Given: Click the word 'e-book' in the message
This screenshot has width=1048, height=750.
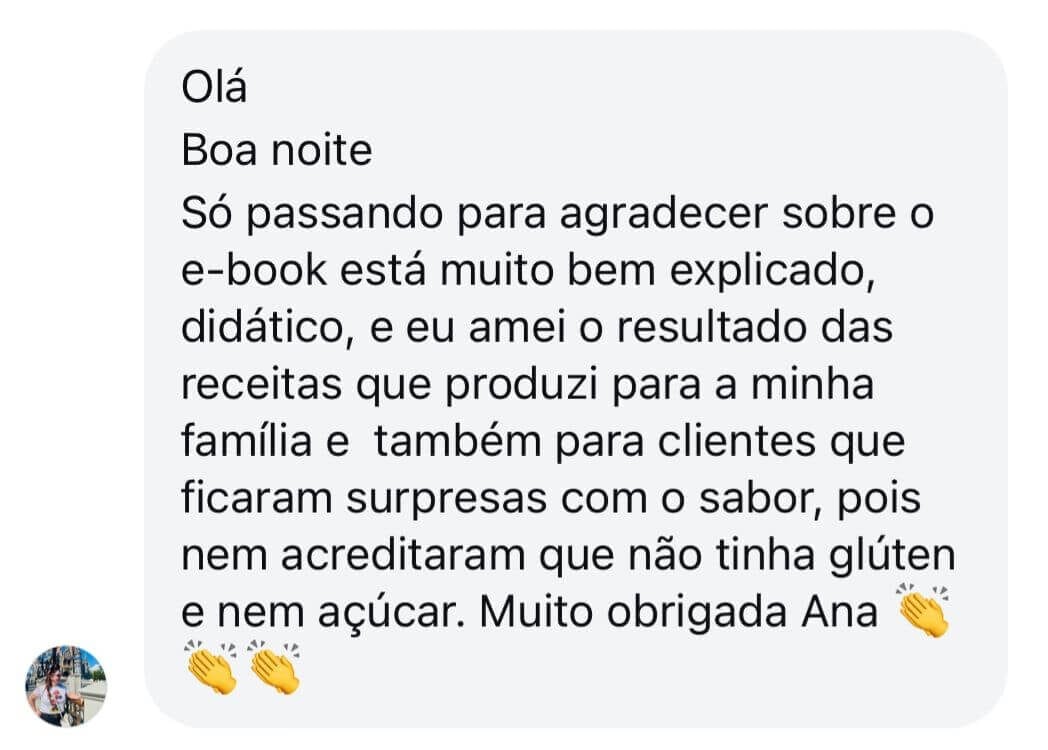Looking at the screenshot, I should 254,271.
